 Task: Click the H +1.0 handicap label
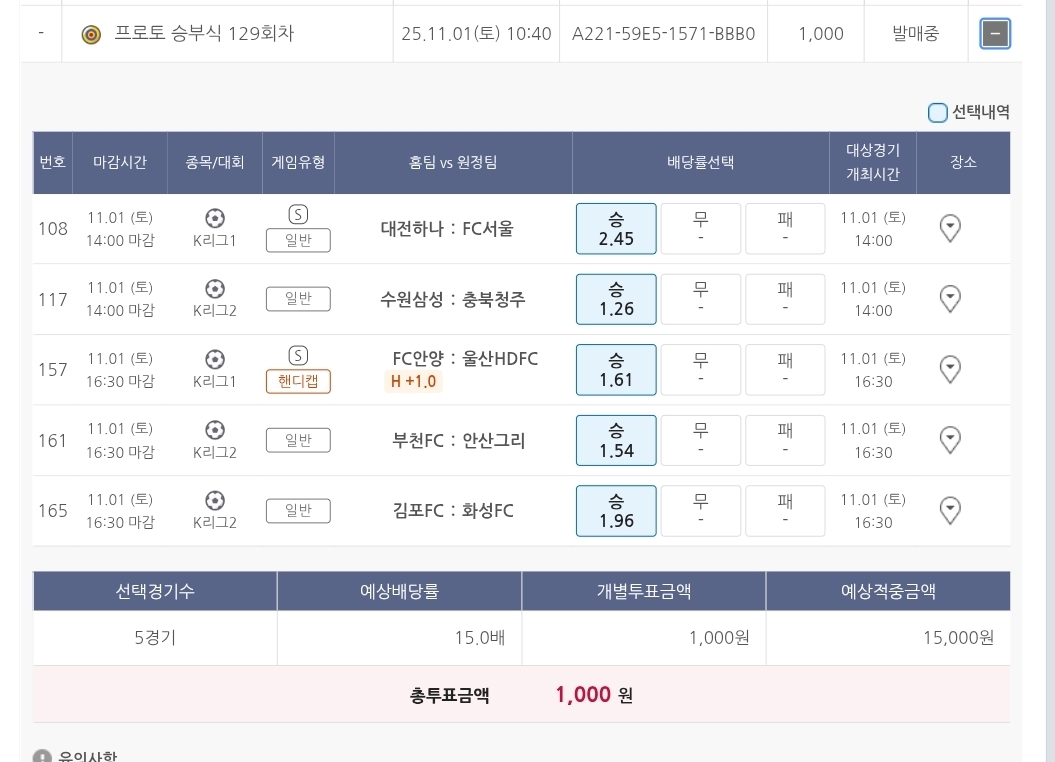click(x=413, y=381)
